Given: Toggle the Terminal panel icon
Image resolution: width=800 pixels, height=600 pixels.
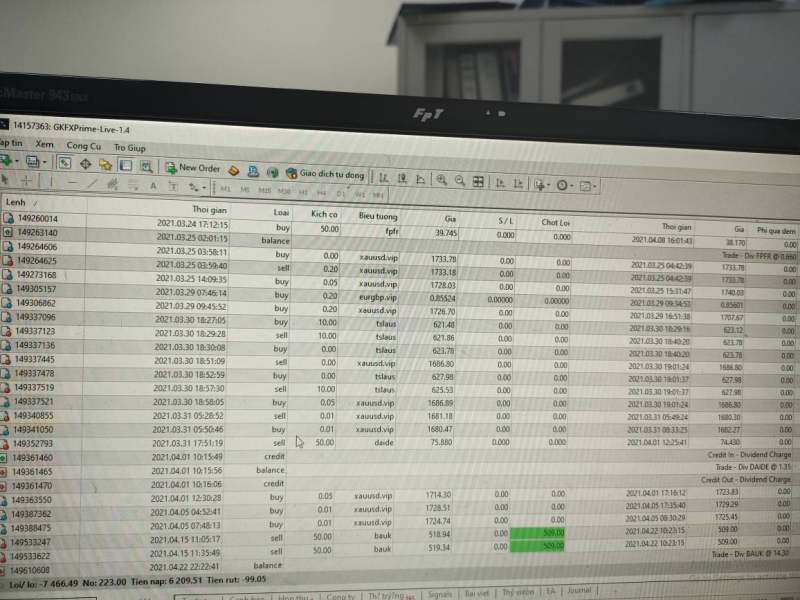Looking at the screenshot, I should 126,165.
